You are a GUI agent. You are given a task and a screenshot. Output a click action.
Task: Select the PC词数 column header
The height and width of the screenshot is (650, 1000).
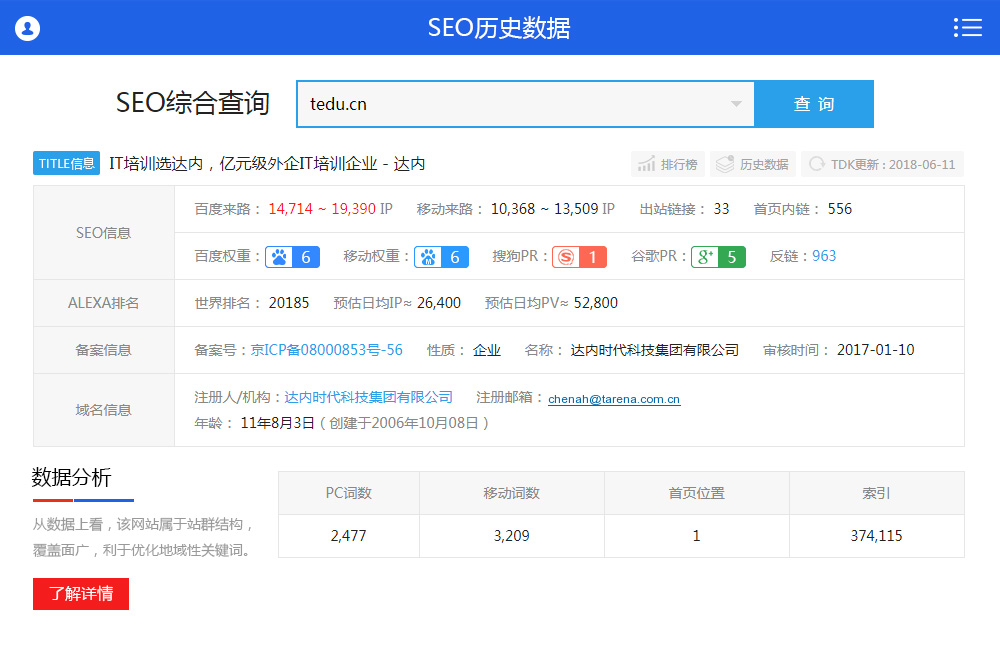tap(348, 493)
